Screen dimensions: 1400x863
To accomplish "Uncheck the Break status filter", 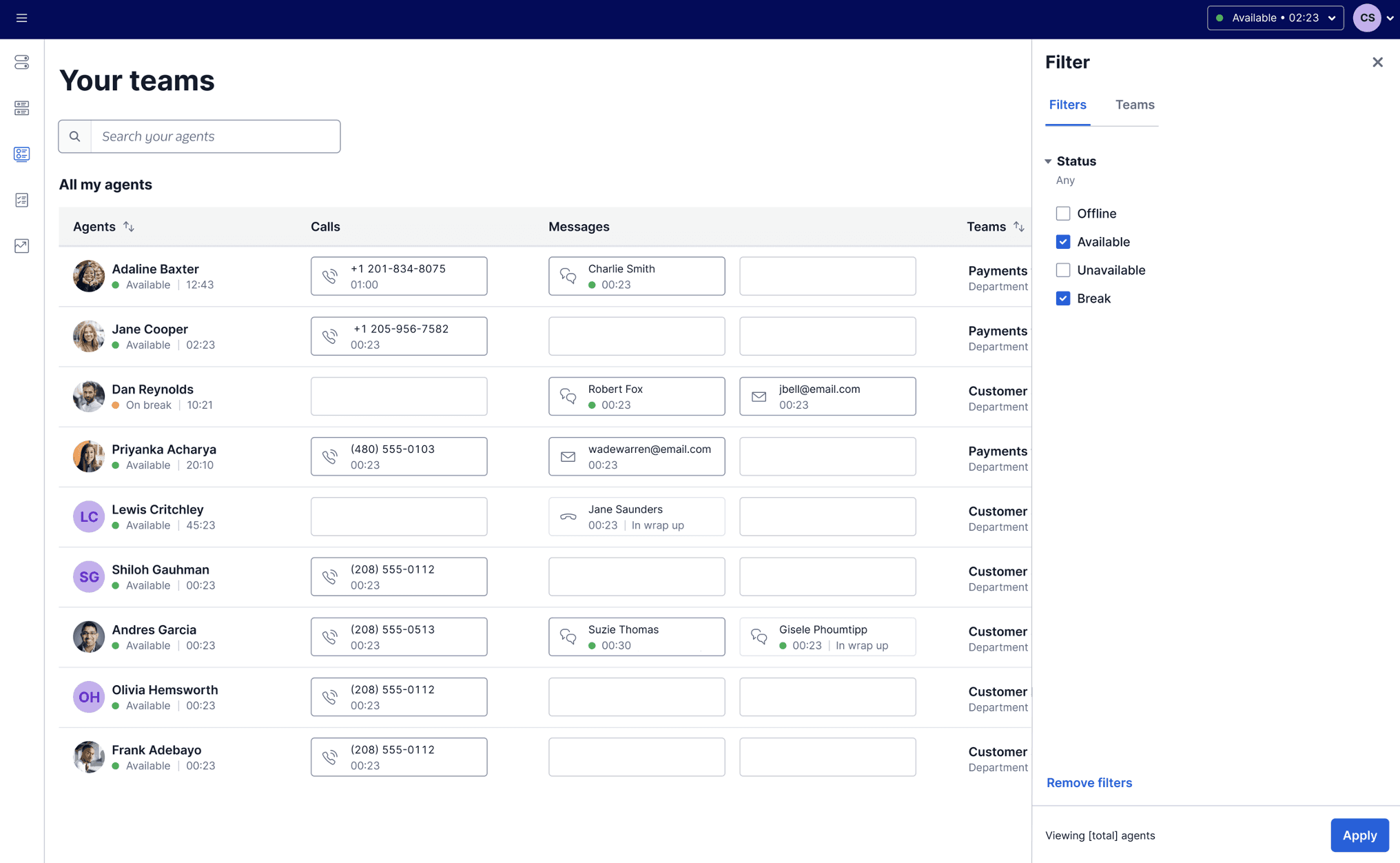I will [1063, 298].
